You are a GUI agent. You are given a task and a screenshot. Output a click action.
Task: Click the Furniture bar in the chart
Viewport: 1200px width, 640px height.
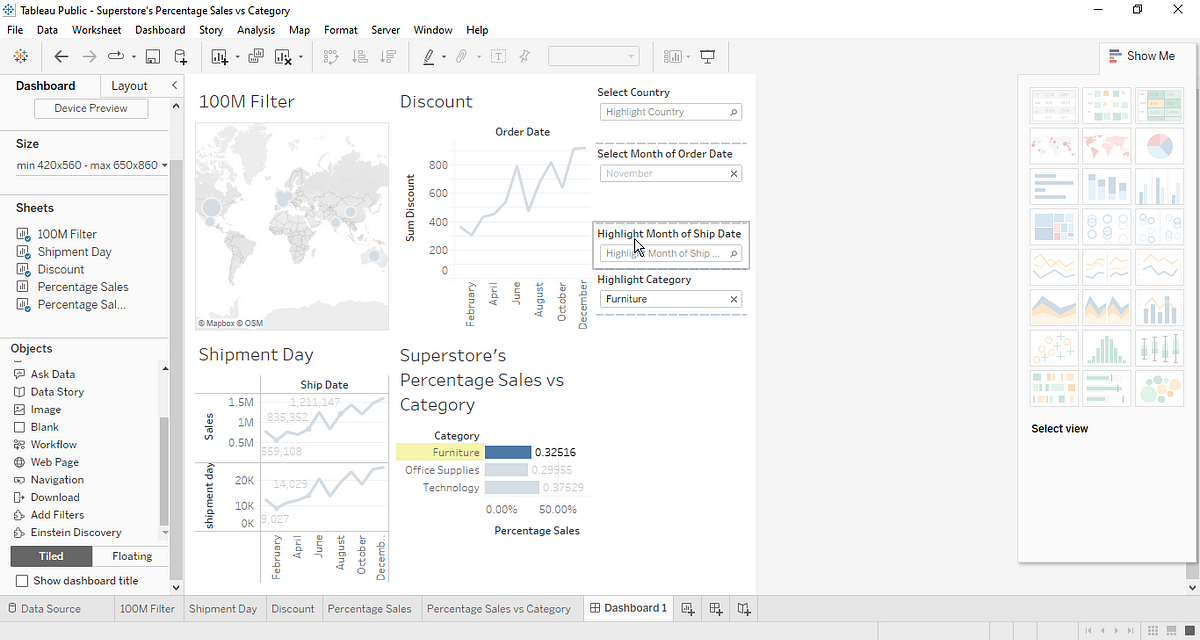pyautogui.click(x=507, y=452)
